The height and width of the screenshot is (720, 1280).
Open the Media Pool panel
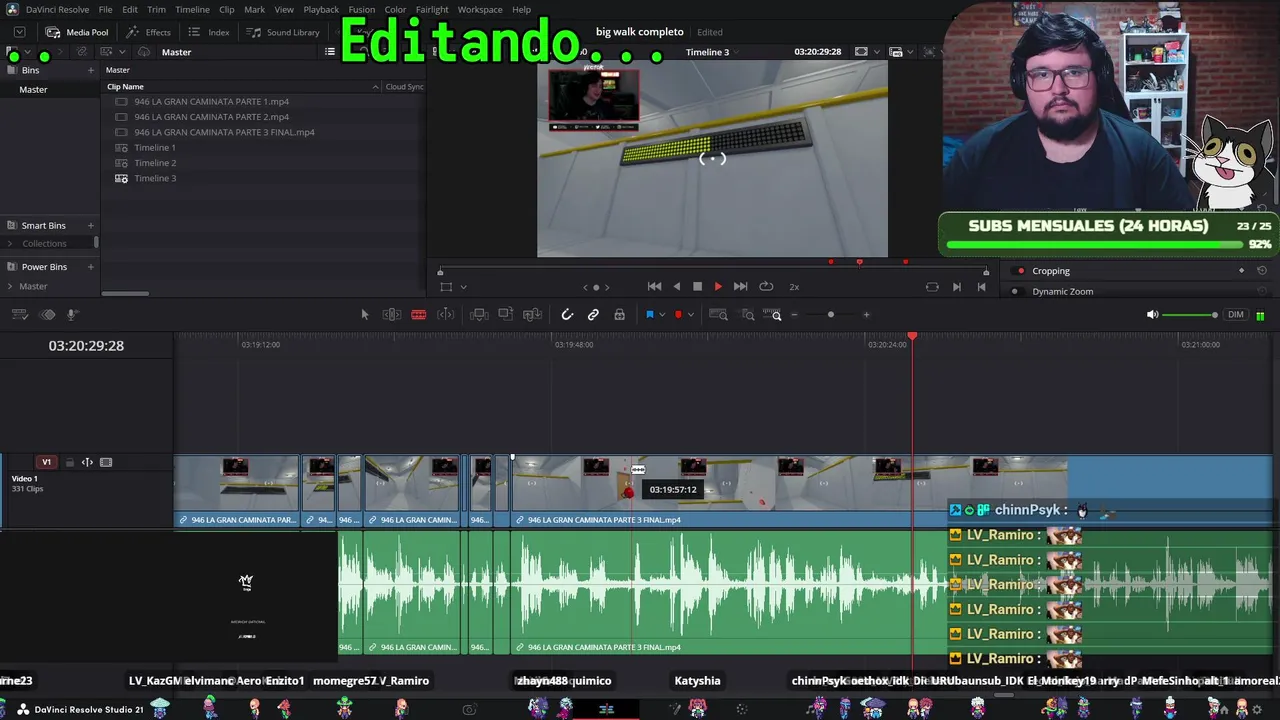77,32
